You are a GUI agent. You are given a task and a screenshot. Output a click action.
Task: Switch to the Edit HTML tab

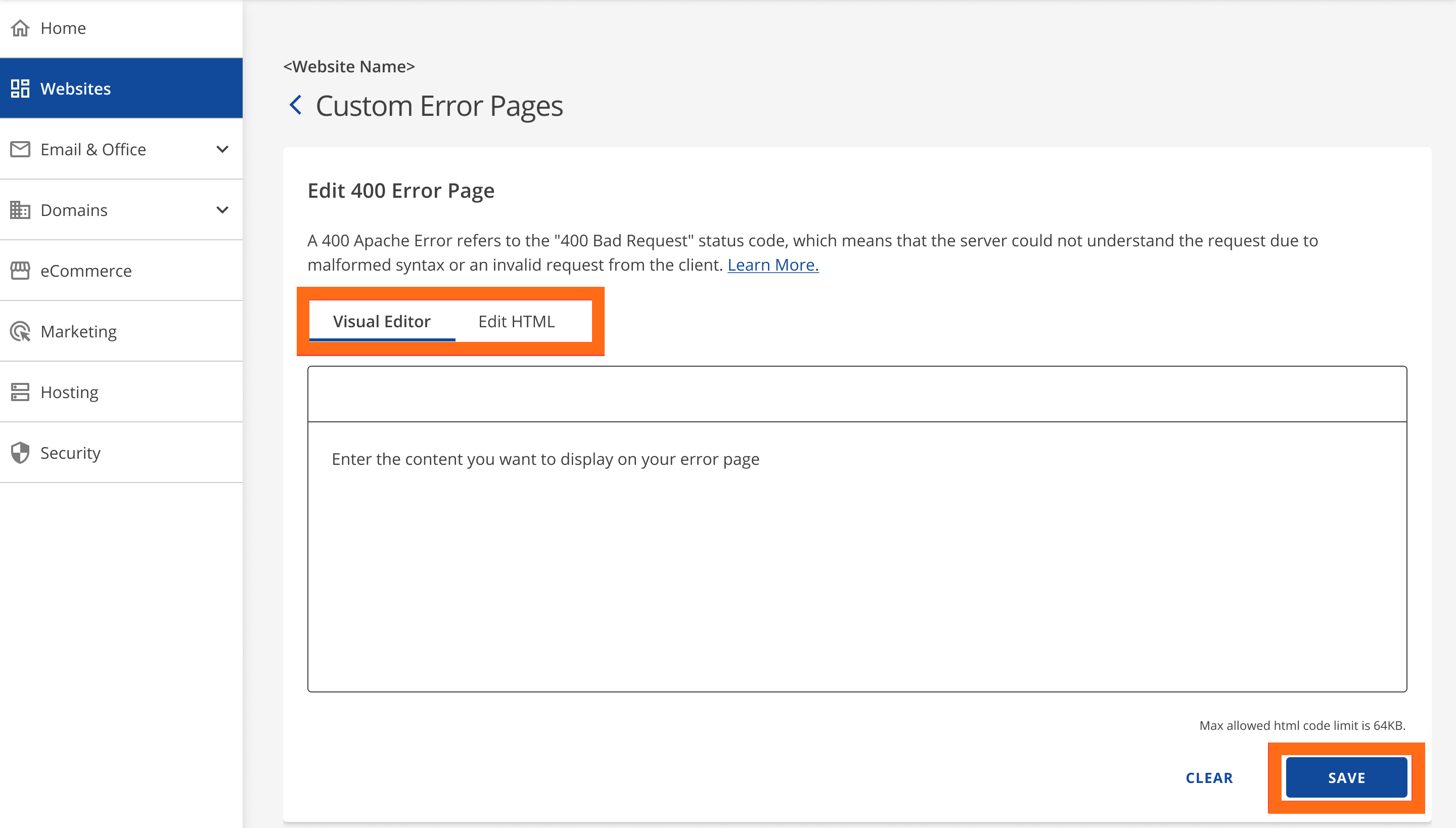tap(517, 321)
